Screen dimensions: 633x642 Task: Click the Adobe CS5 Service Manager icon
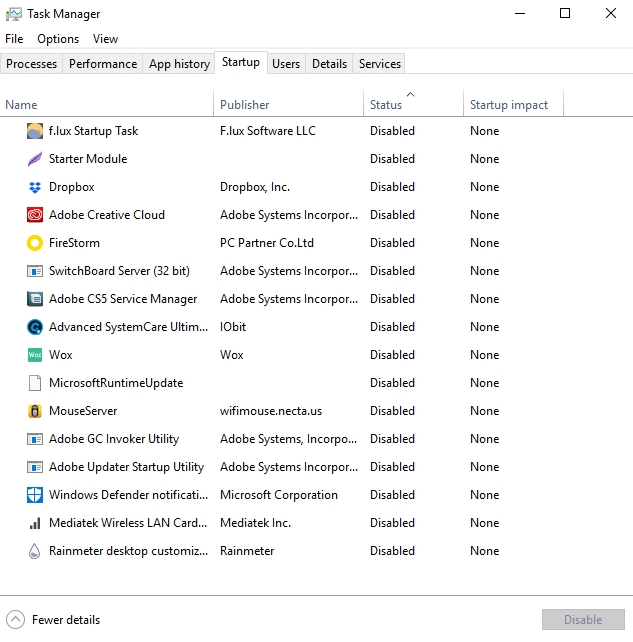click(x=35, y=299)
